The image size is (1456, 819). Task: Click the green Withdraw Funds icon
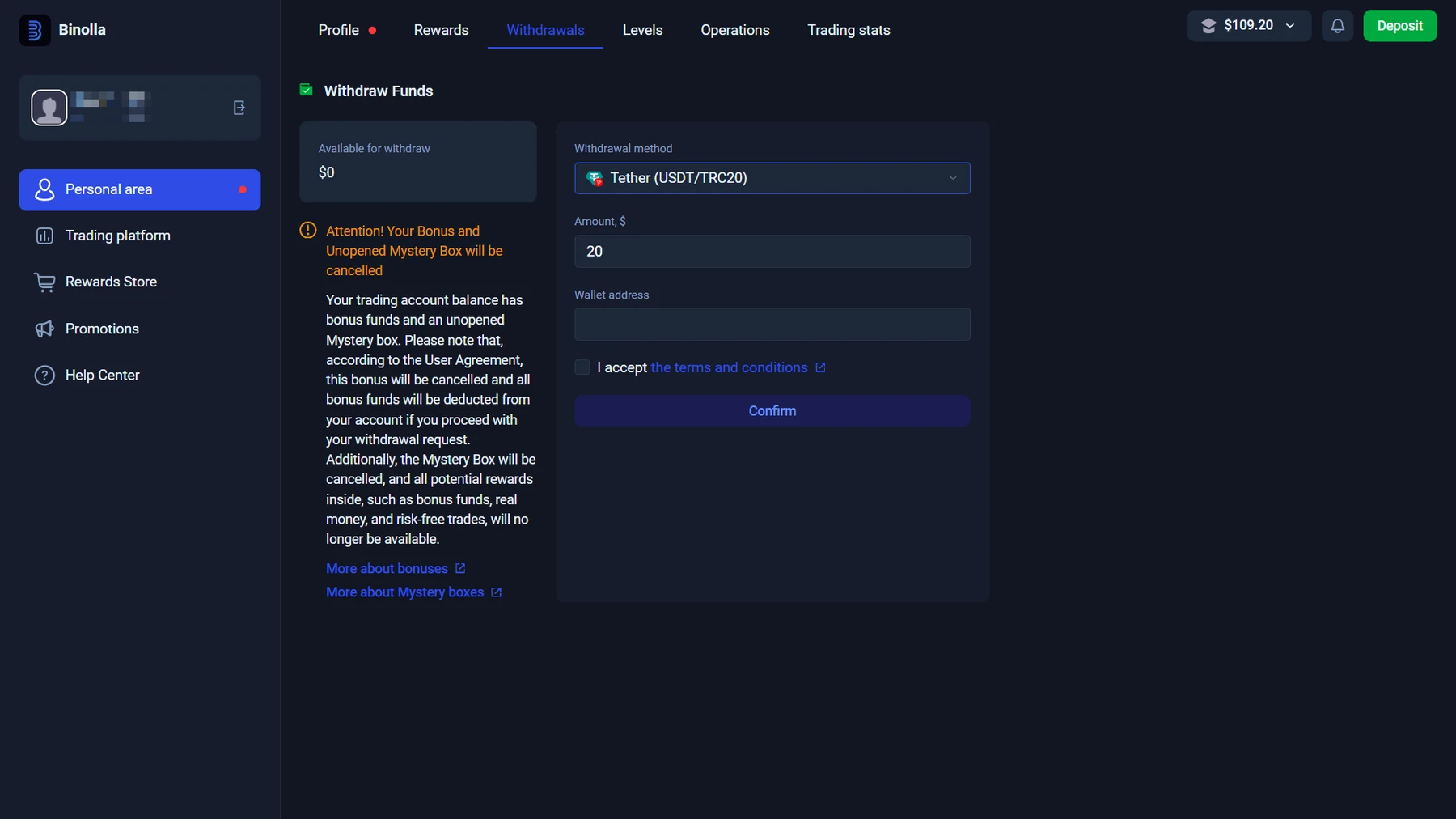pyautogui.click(x=307, y=90)
